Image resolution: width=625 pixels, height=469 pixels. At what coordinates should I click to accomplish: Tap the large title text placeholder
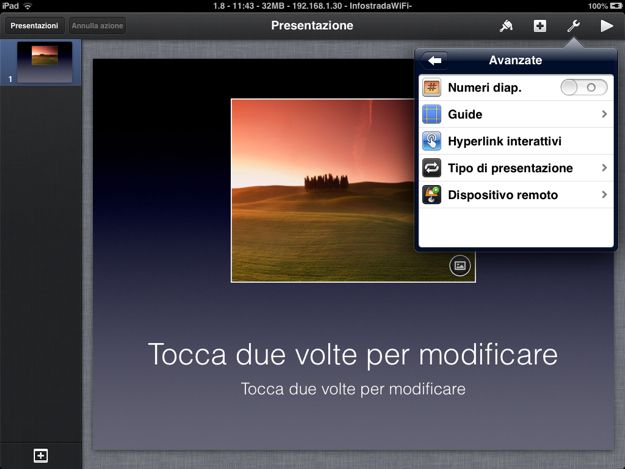[x=352, y=354]
